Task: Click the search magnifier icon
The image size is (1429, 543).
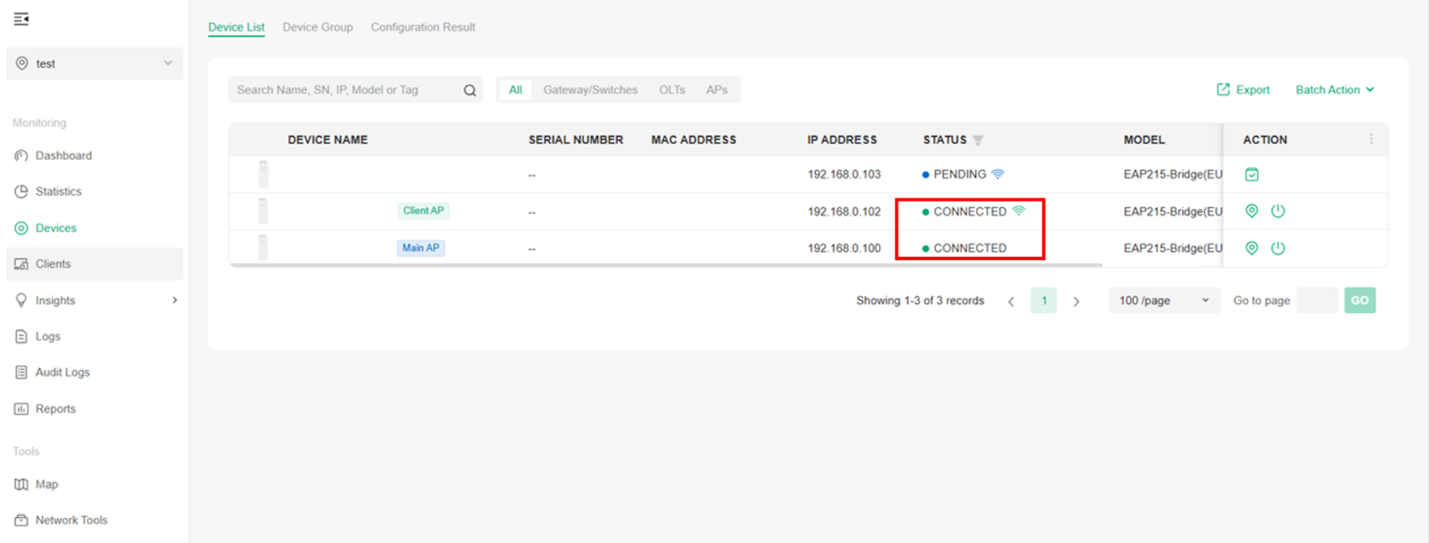Action: coord(470,90)
